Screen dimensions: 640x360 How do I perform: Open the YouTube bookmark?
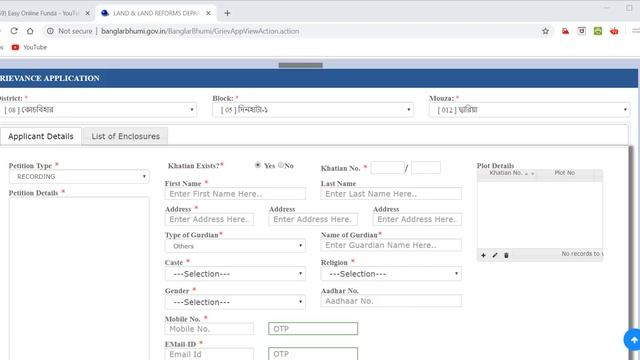tap(29, 47)
